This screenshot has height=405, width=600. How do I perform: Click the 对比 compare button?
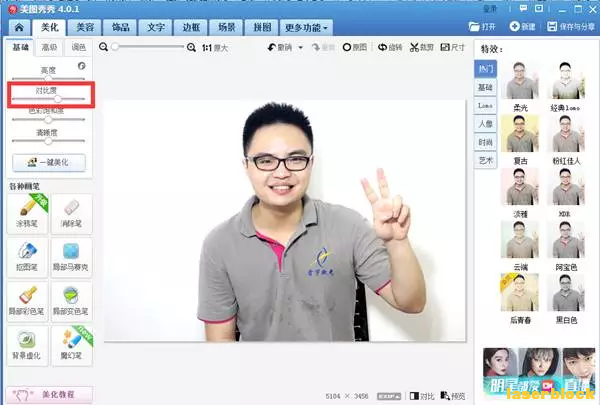[422, 396]
